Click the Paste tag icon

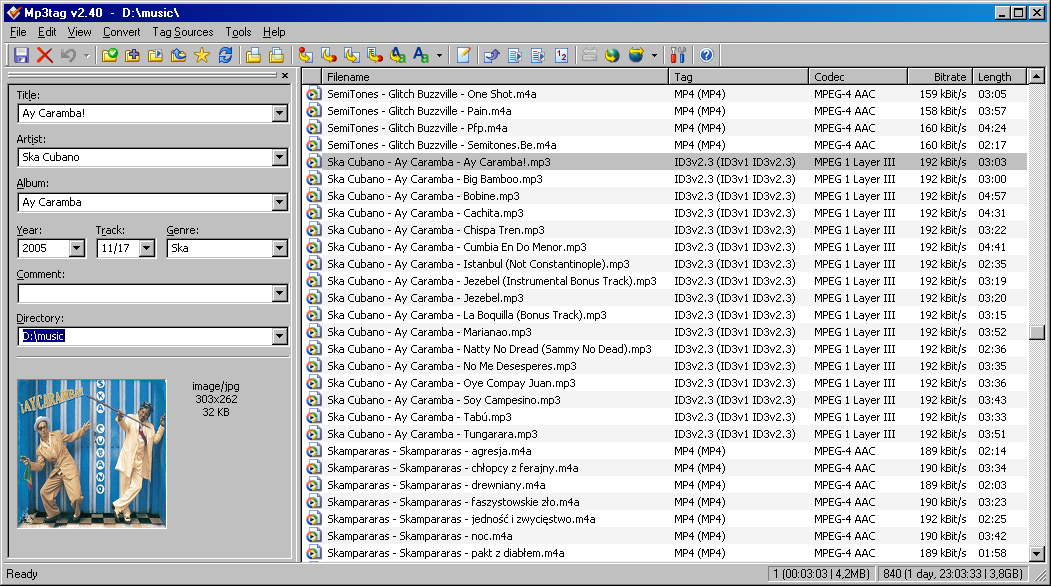(x=276, y=55)
